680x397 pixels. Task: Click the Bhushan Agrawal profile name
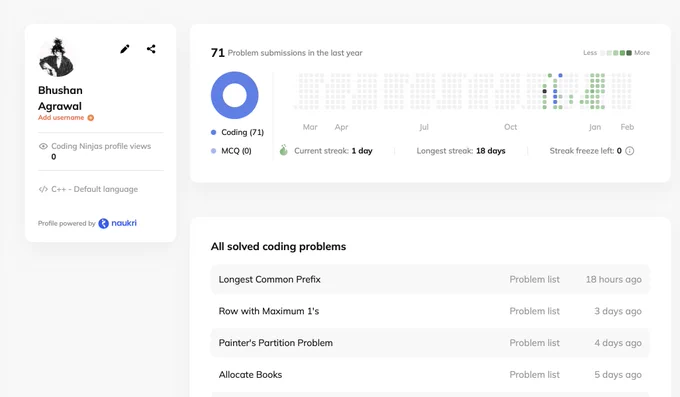(60, 98)
